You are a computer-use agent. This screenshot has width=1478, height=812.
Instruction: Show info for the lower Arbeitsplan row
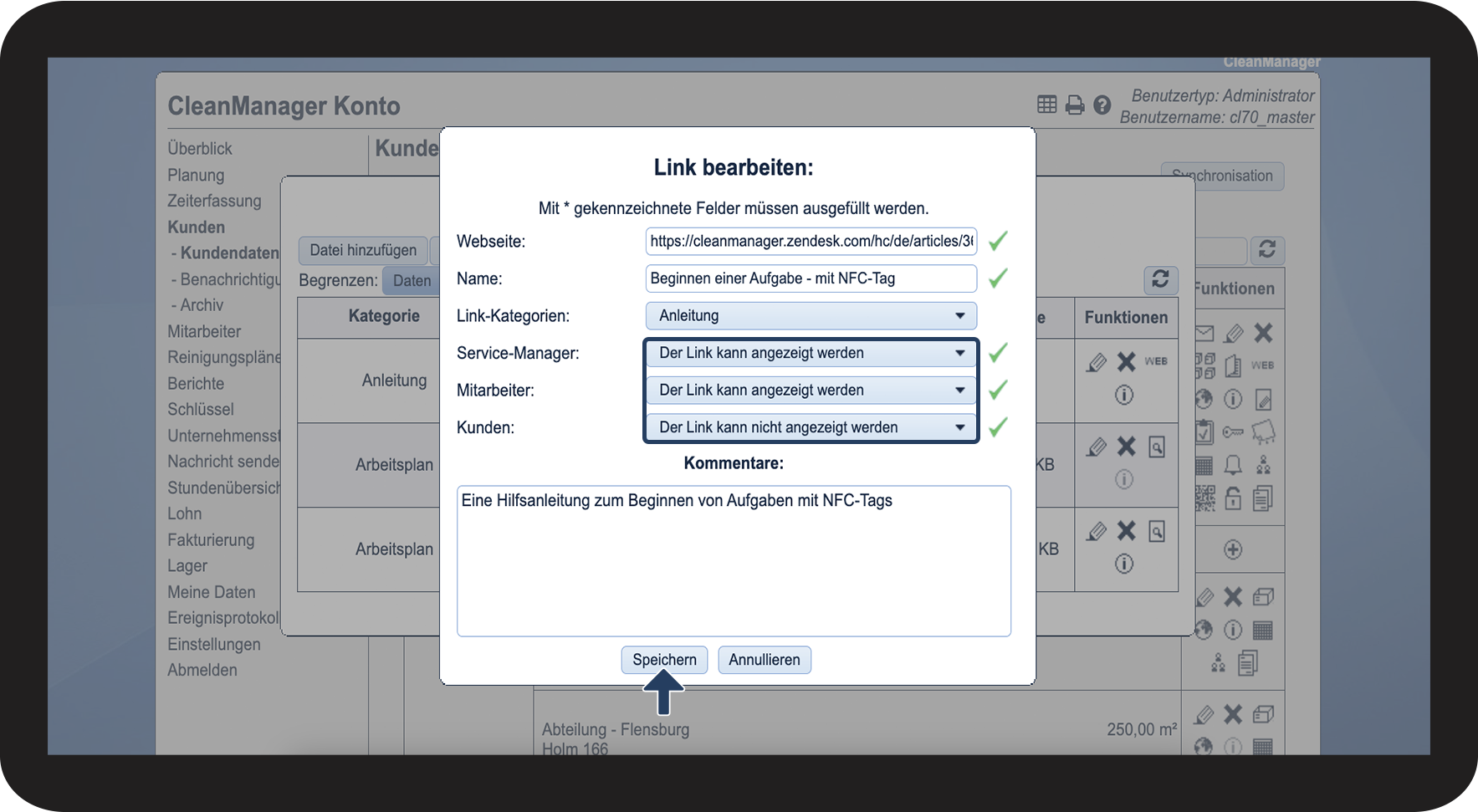(1124, 564)
